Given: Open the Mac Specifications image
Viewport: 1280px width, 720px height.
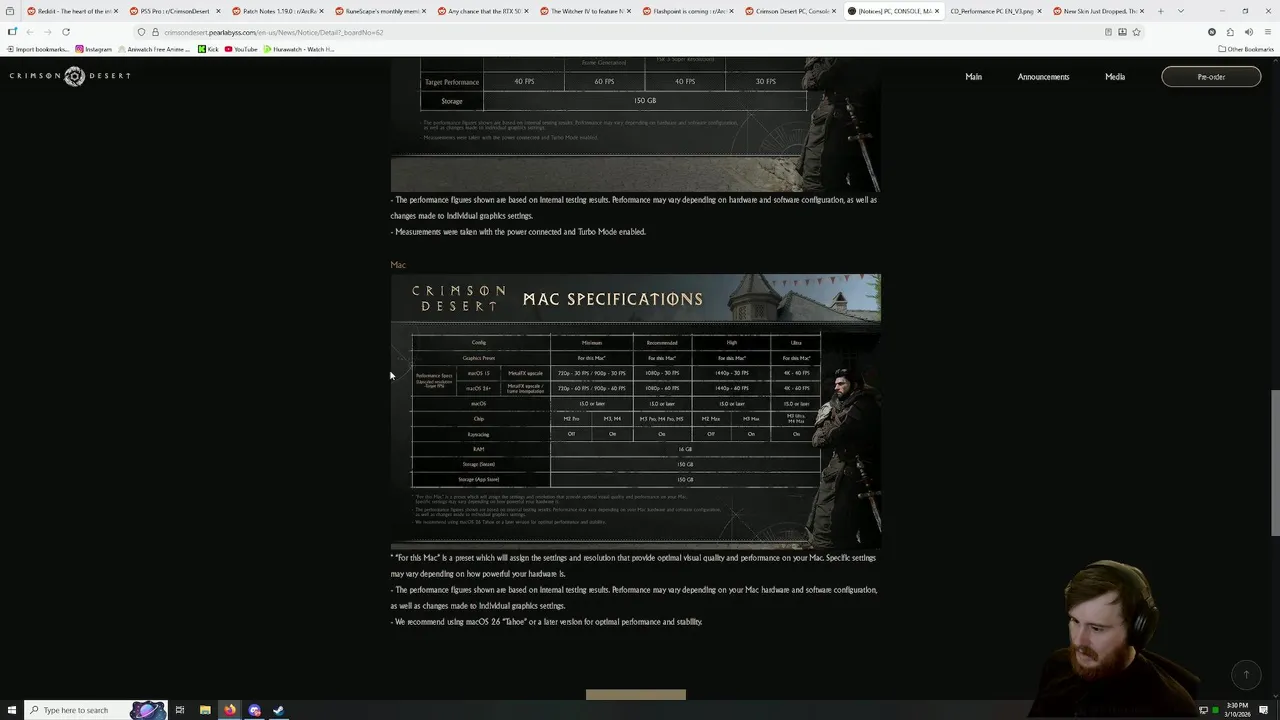Looking at the screenshot, I should point(635,411).
